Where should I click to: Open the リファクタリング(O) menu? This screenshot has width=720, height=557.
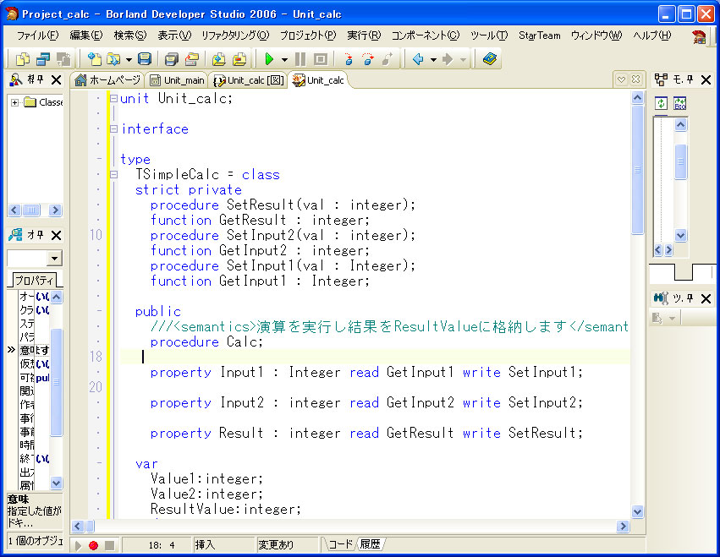(235, 35)
